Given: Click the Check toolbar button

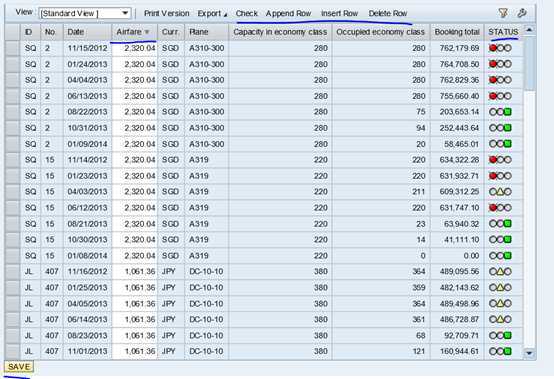Looking at the screenshot, I should pos(247,13).
